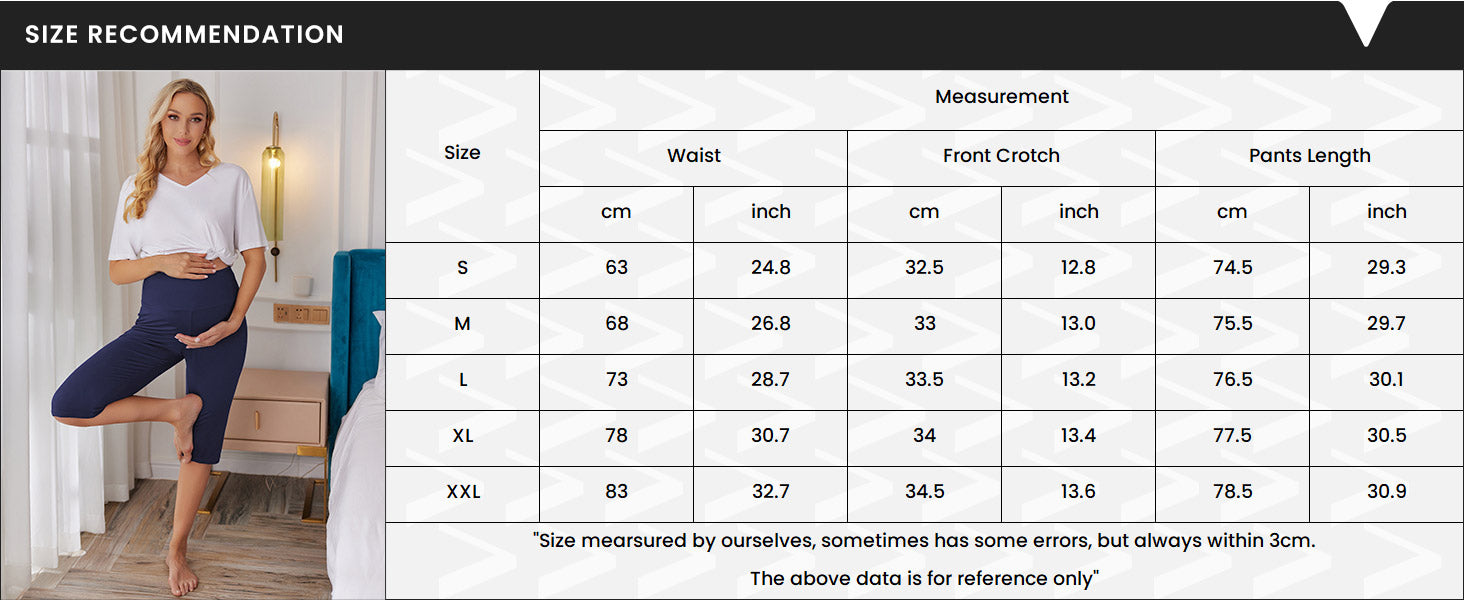This screenshot has height=600, width=1464.
Task: Click the 30.9 inch pants length value
Action: 1386,492
